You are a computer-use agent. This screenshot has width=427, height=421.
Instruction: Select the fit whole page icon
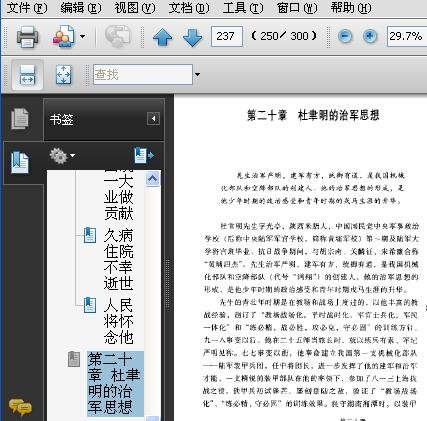64,74
